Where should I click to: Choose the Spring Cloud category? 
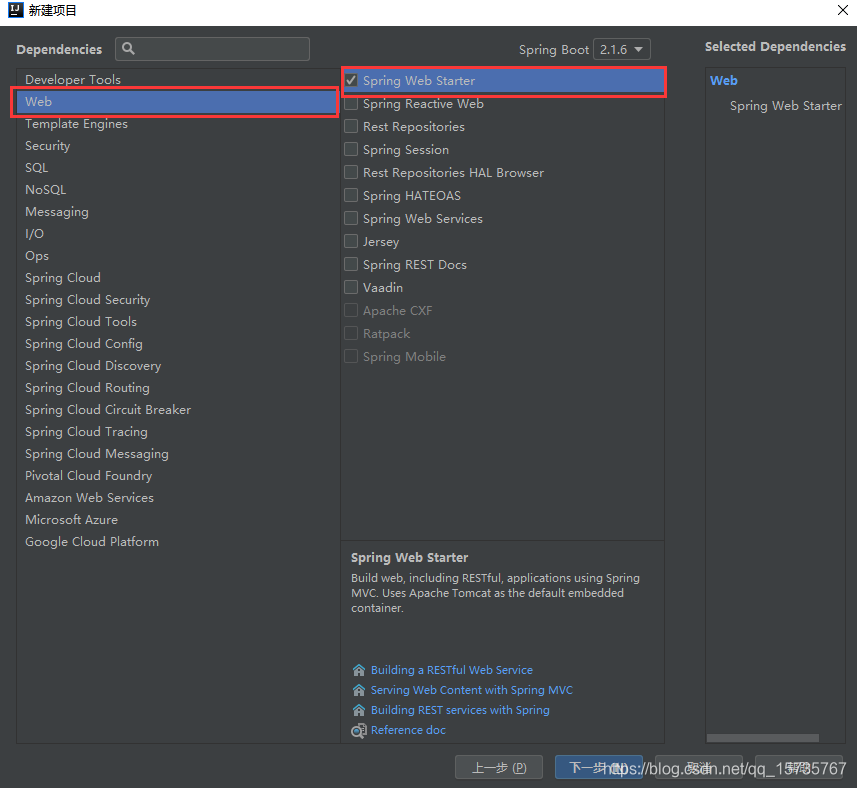click(x=178, y=278)
